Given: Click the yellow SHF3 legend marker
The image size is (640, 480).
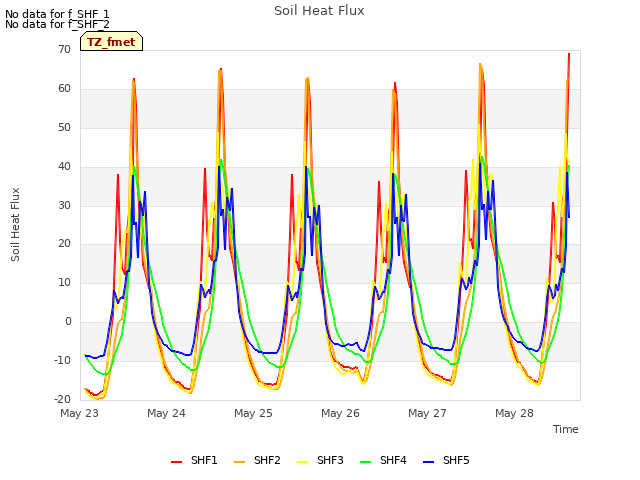Looking at the screenshot, I should pos(302,462).
